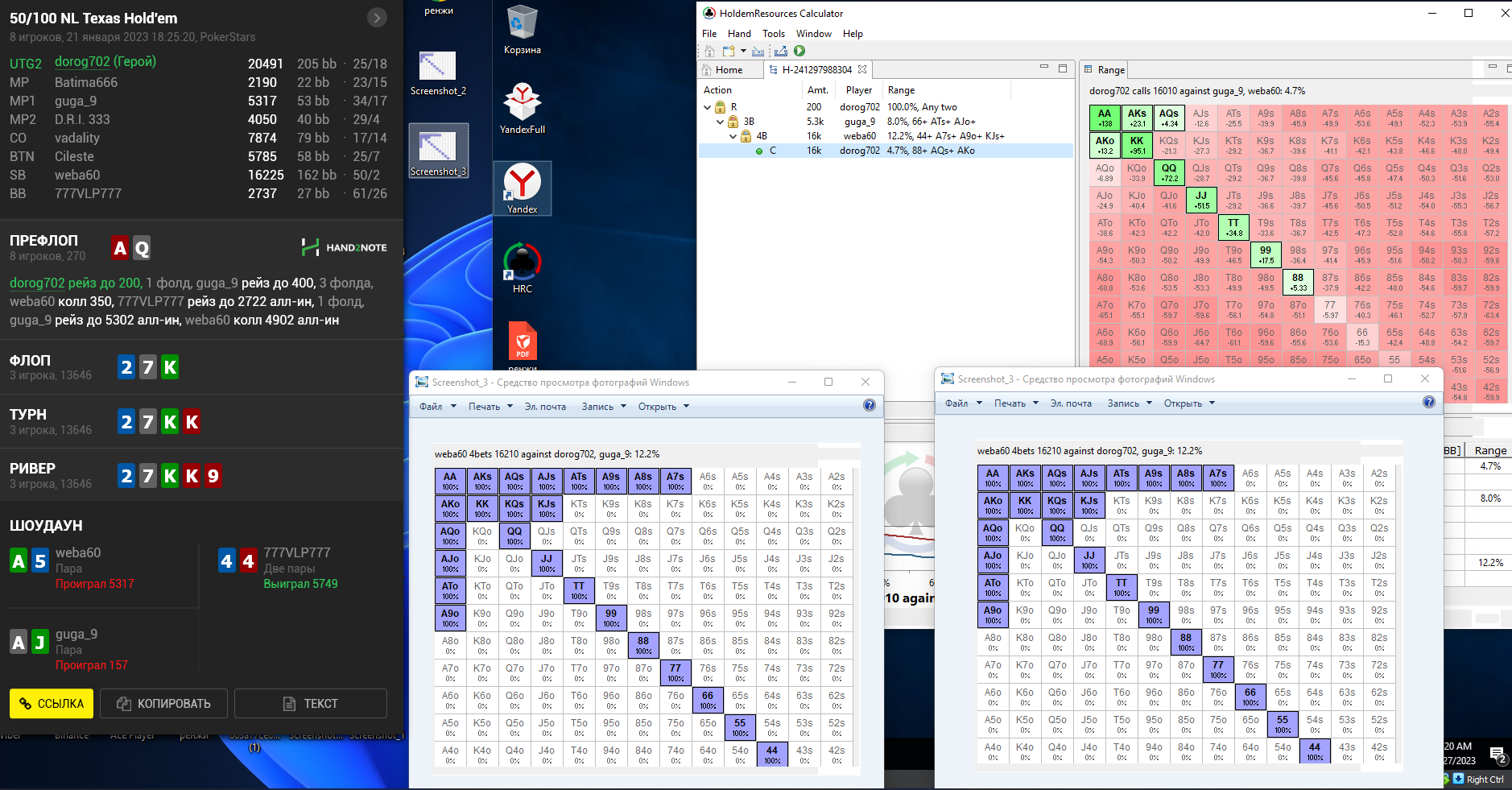Click the green QQ cell in HRC range grid
Screen dimensions: 1512x790
pos(1169,172)
